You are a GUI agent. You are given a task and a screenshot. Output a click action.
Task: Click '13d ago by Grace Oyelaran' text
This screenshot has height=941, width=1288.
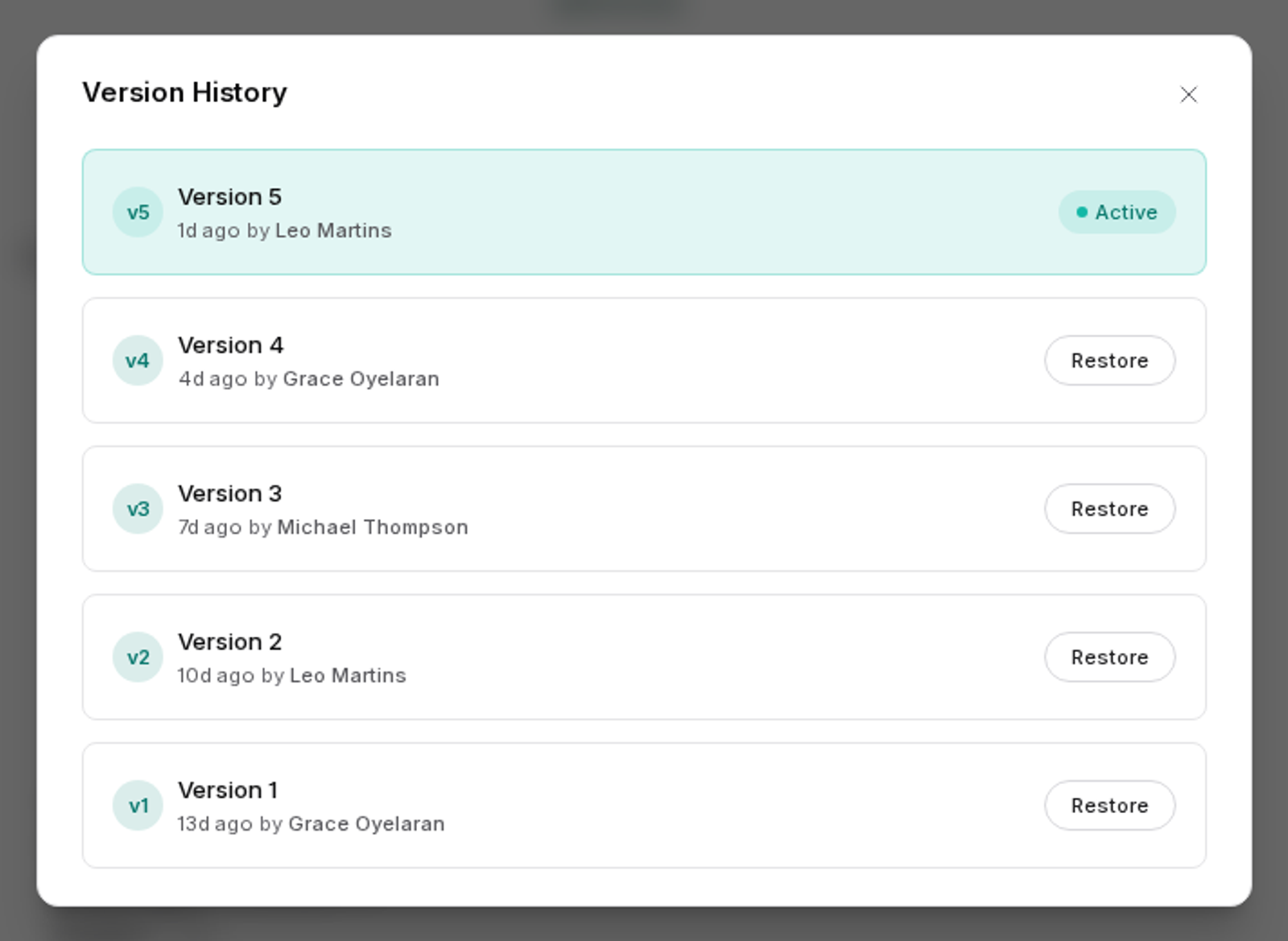(x=311, y=823)
